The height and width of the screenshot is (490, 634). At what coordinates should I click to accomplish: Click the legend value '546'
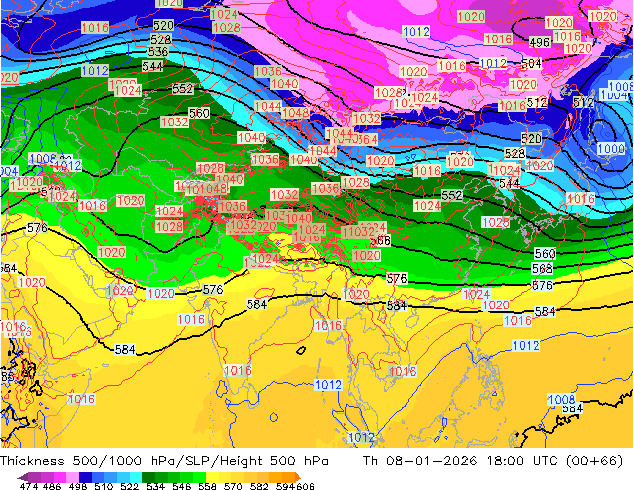[x=182, y=486]
